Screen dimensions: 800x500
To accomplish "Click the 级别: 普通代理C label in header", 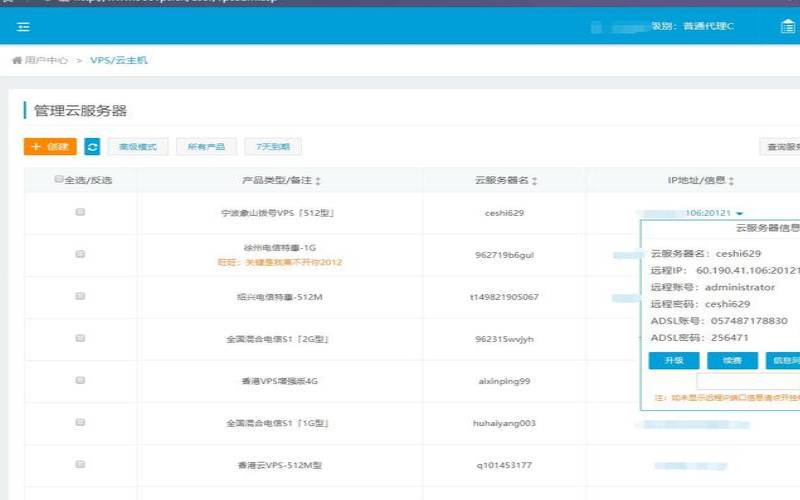I will tap(692, 27).
